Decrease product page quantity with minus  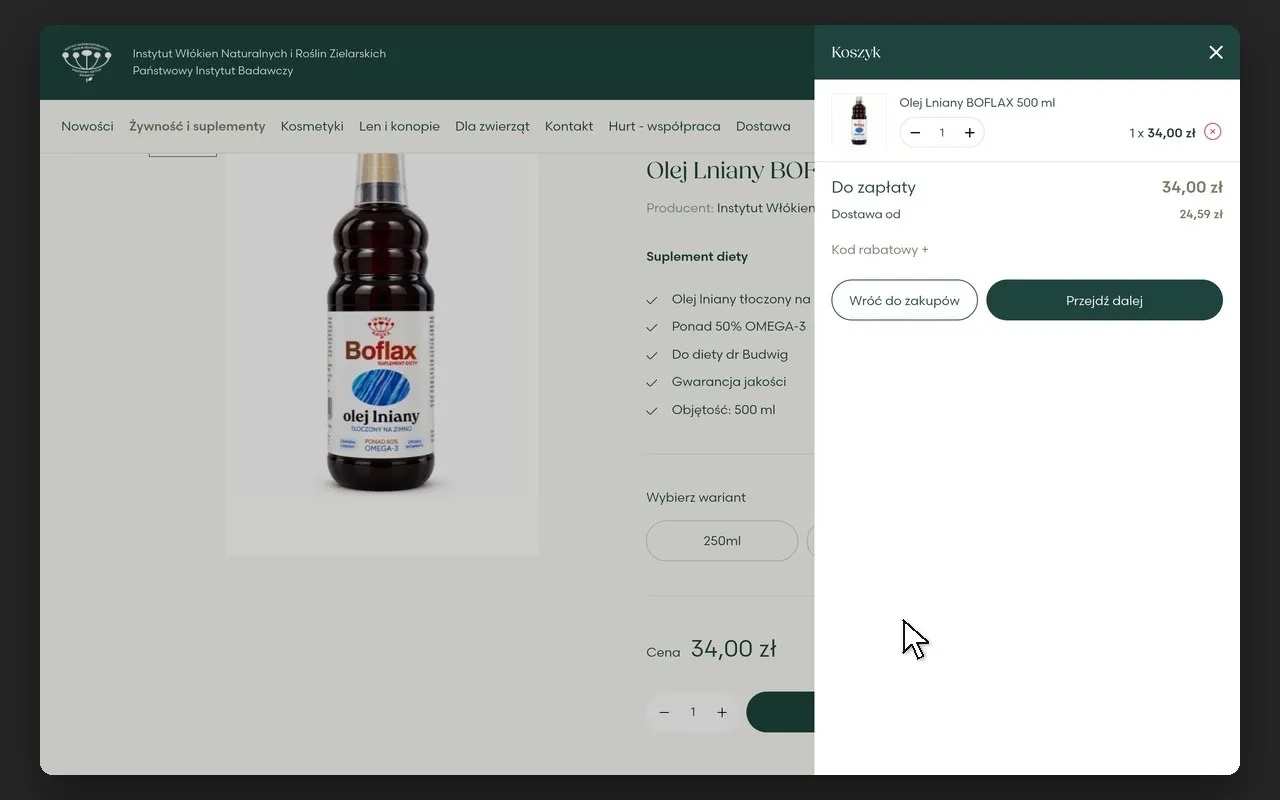tap(664, 712)
